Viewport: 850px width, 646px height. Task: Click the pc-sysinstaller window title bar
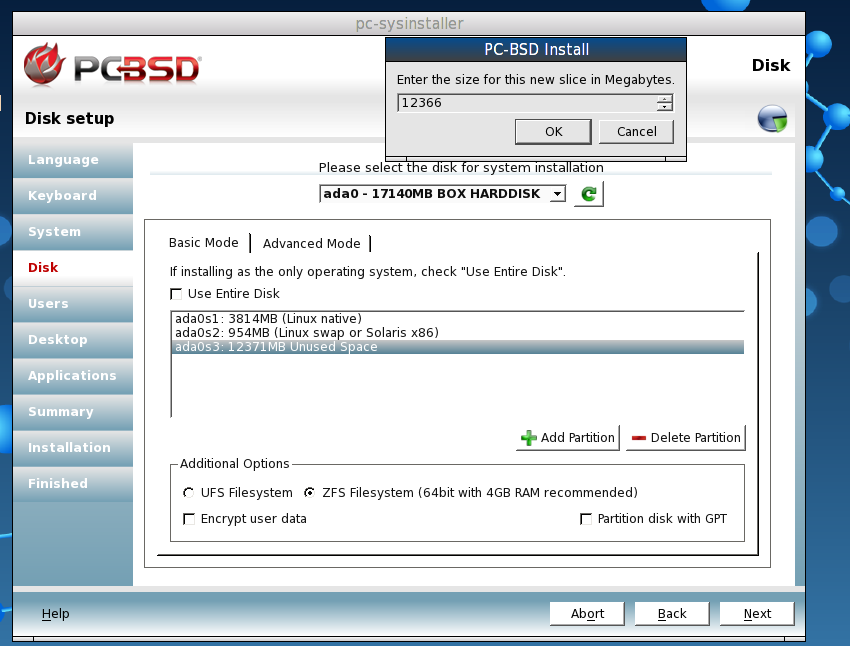pos(409,23)
